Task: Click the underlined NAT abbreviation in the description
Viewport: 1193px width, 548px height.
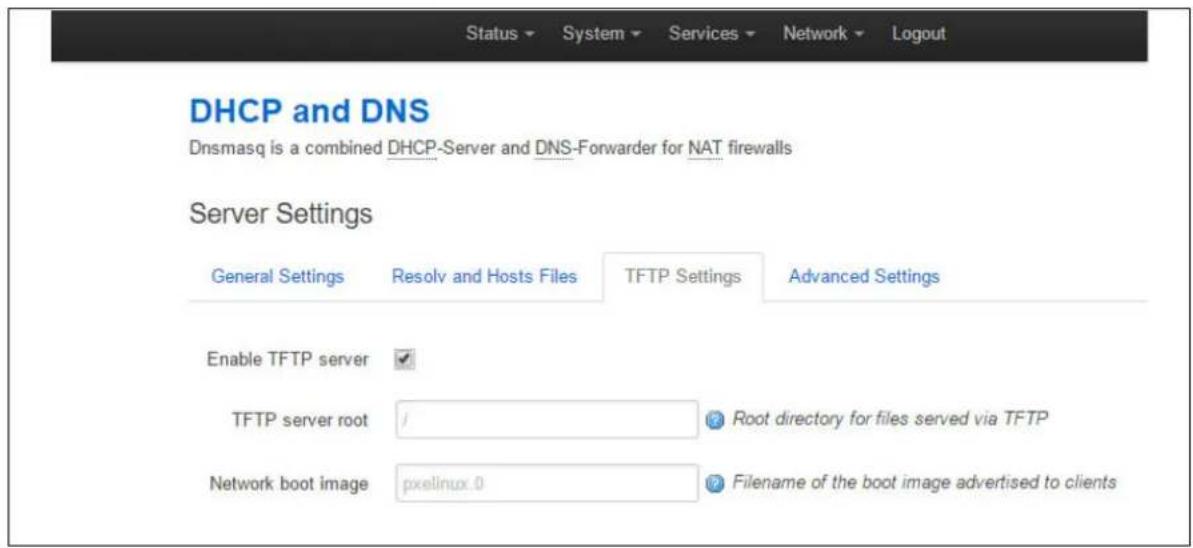Action: coord(705,148)
